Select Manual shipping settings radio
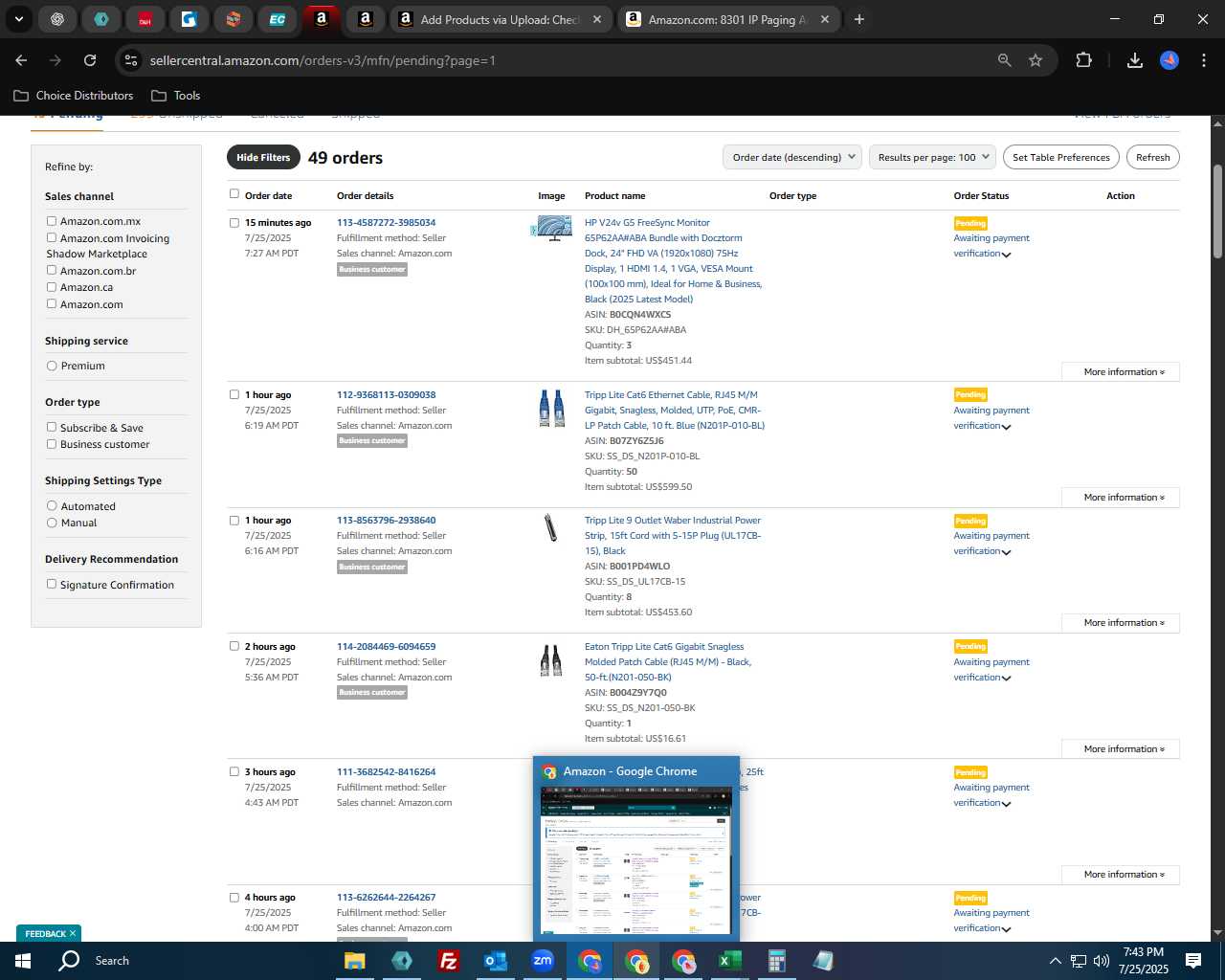The image size is (1225, 980). (x=52, y=523)
